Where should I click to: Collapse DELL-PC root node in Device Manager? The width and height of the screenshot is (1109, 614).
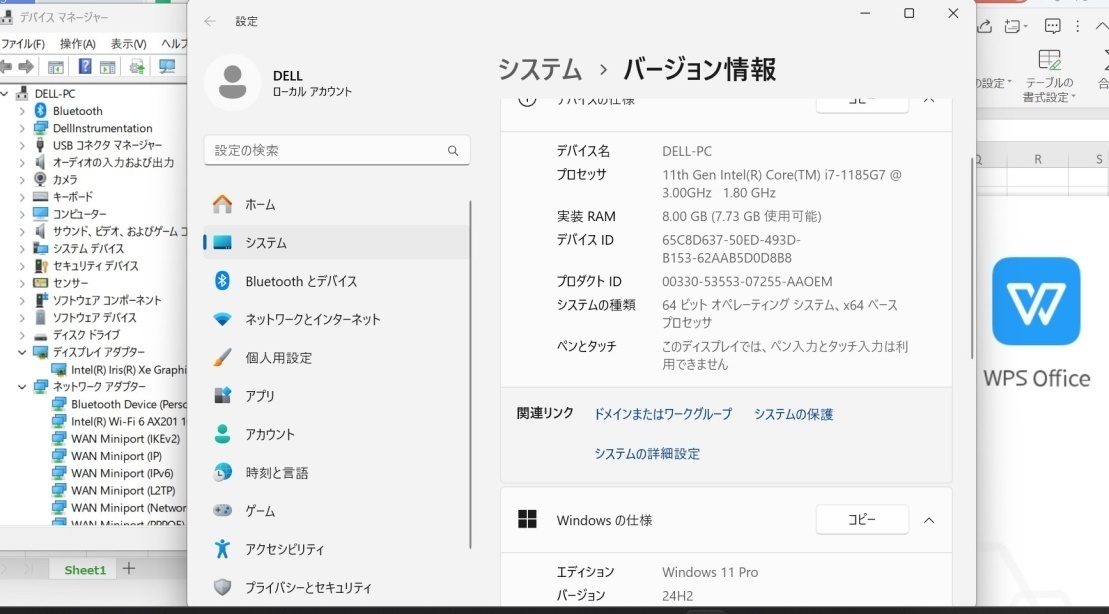click(5, 93)
